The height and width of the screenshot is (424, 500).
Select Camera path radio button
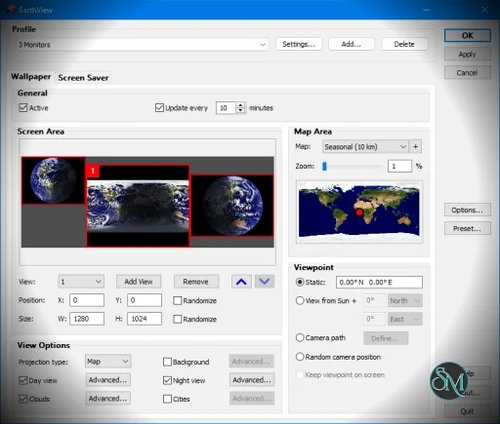point(300,338)
